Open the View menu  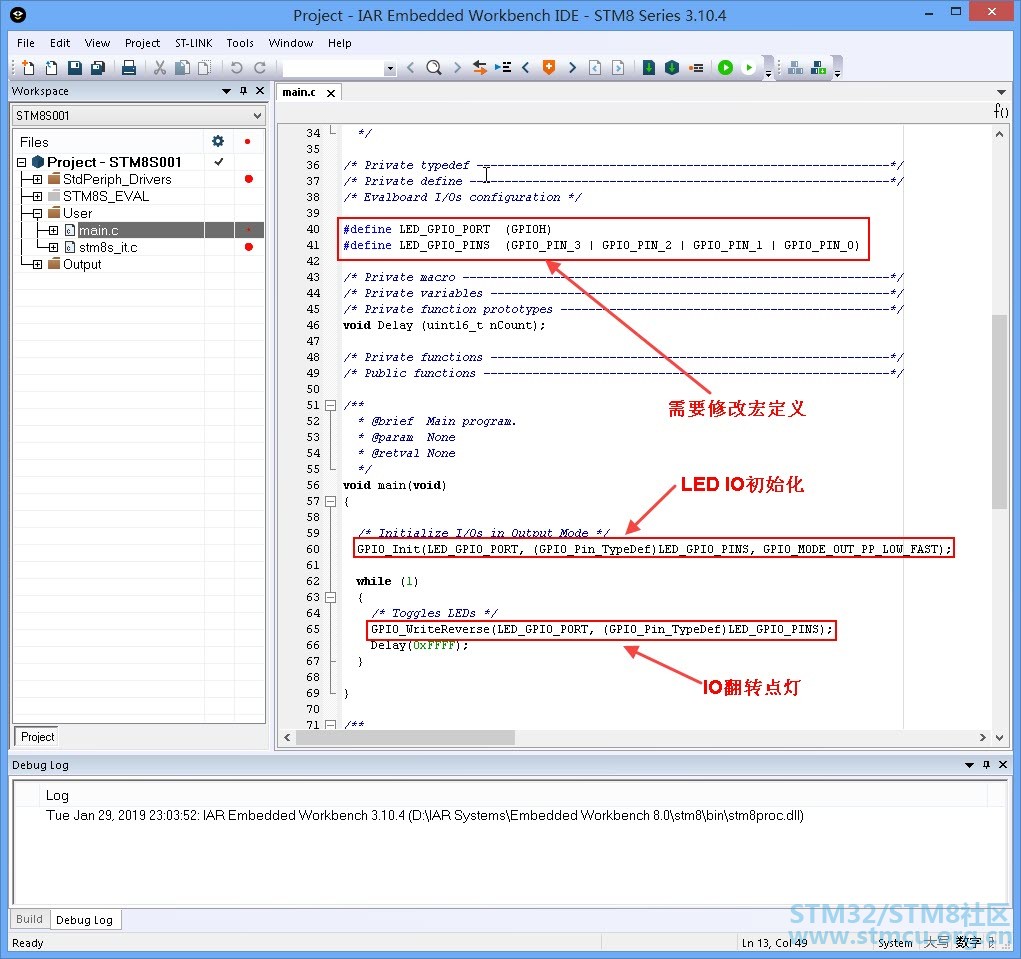[x=97, y=43]
